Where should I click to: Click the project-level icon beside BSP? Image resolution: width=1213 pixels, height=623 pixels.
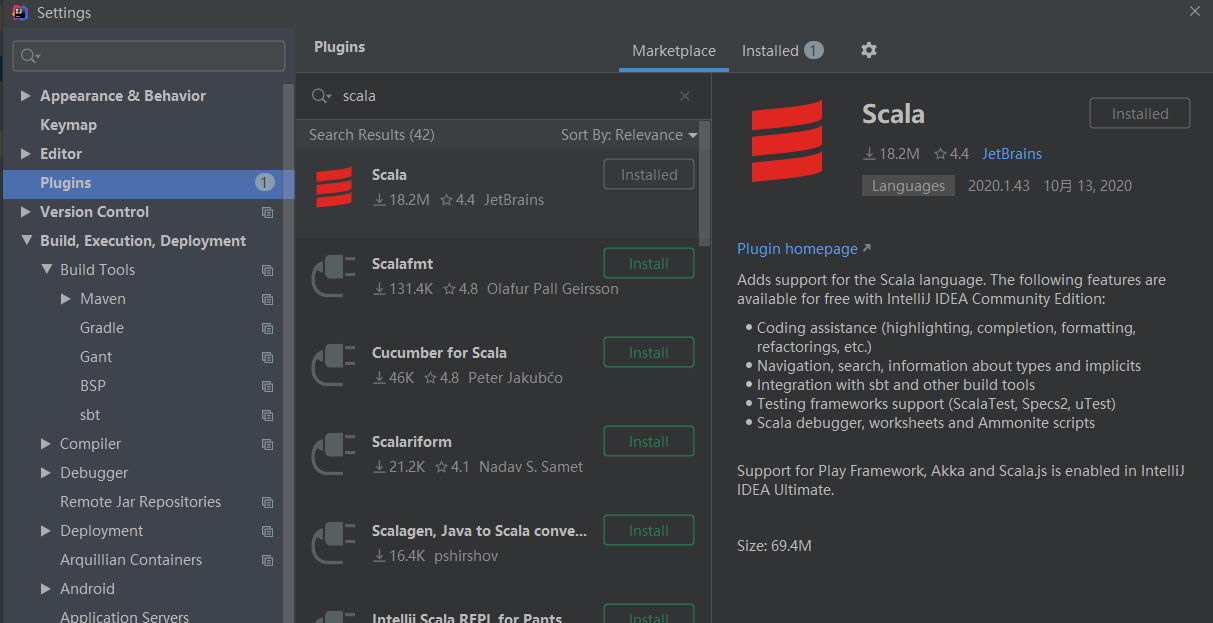click(x=267, y=386)
